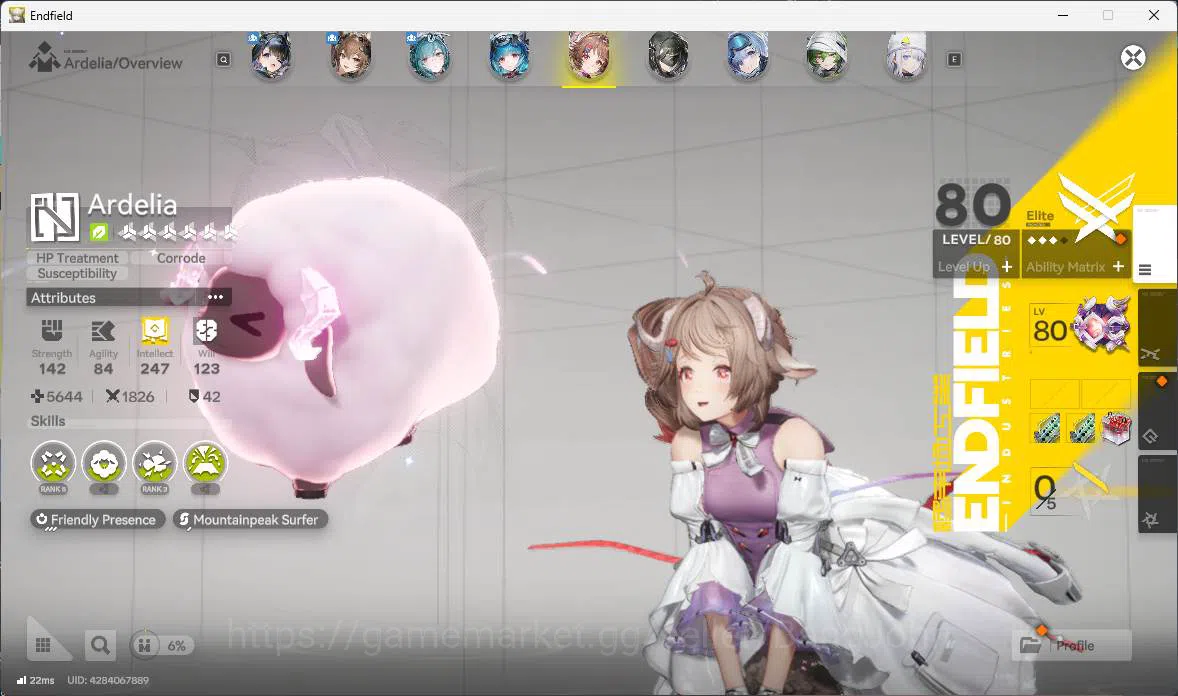The width and height of the screenshot is (1178, 696).
Task: Open the Ability Matrix plus button
Action: tap(1118, 267)
